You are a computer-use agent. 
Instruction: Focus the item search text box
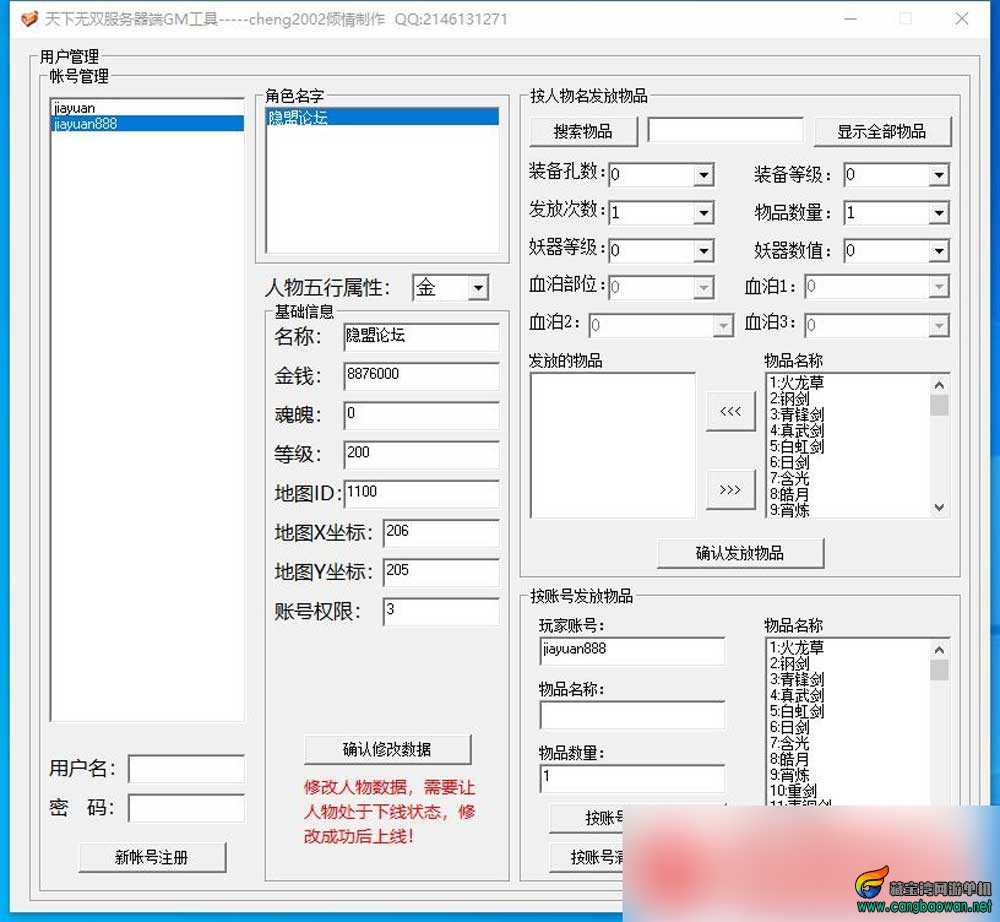[x=725, y=129]
